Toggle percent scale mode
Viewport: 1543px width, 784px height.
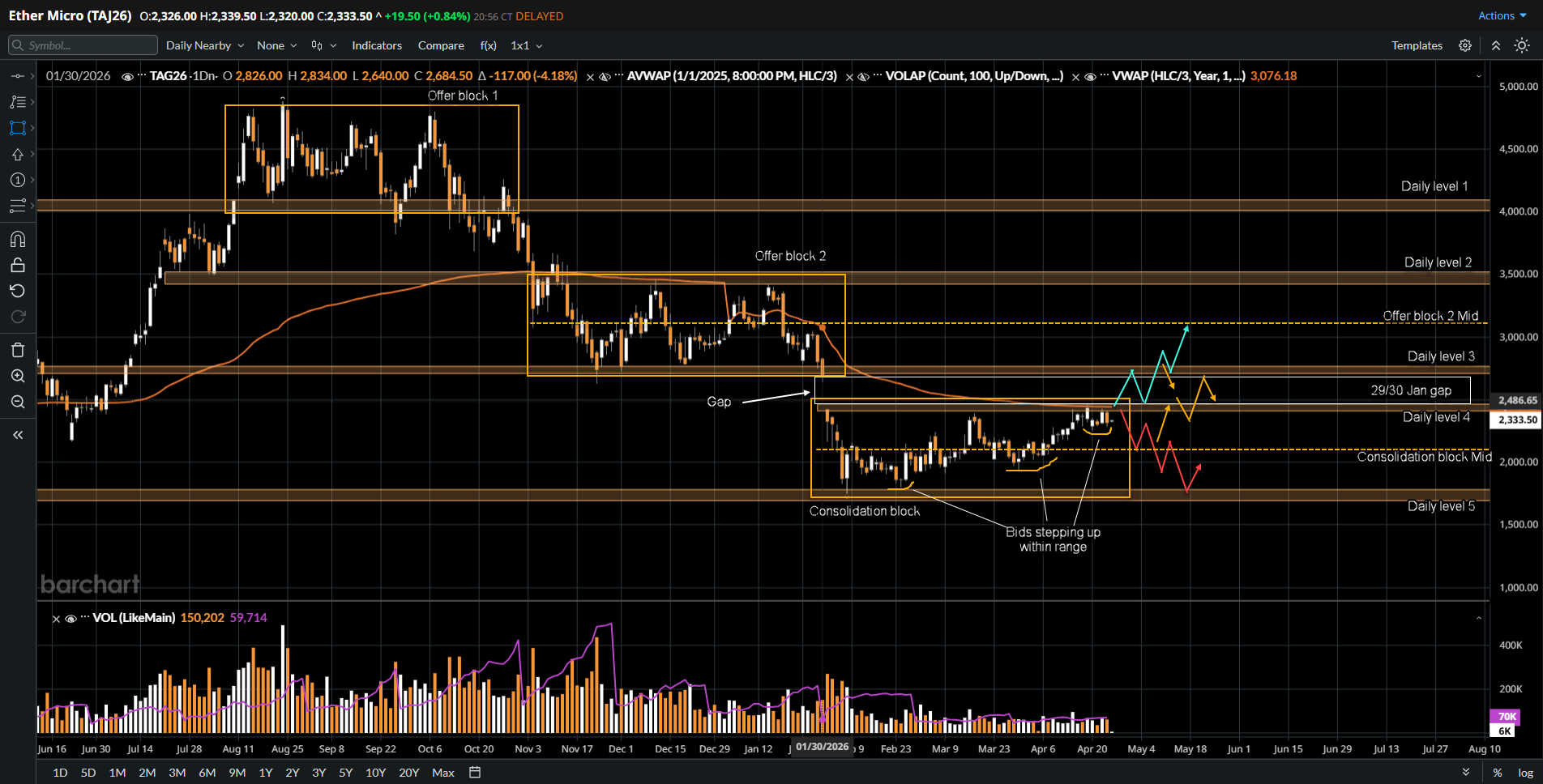pos(1498,773)
